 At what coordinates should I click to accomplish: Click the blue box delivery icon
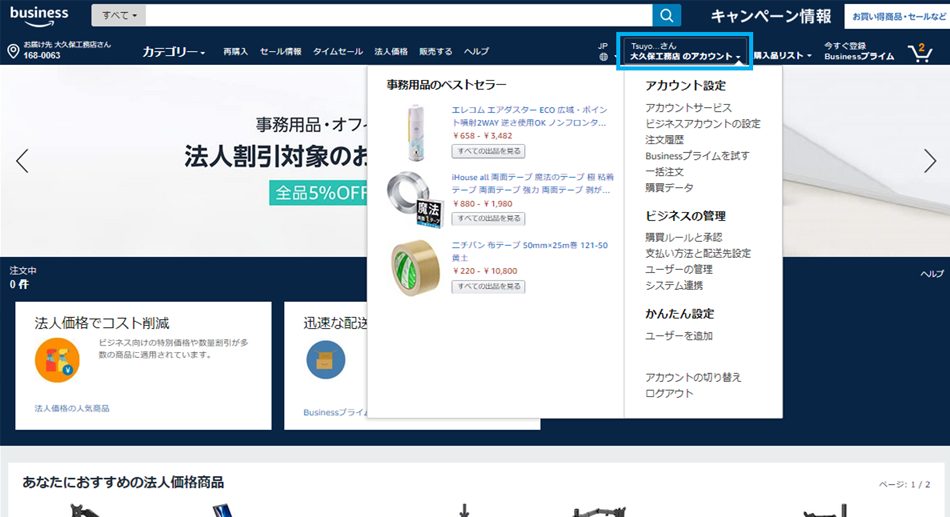(325, 360)
